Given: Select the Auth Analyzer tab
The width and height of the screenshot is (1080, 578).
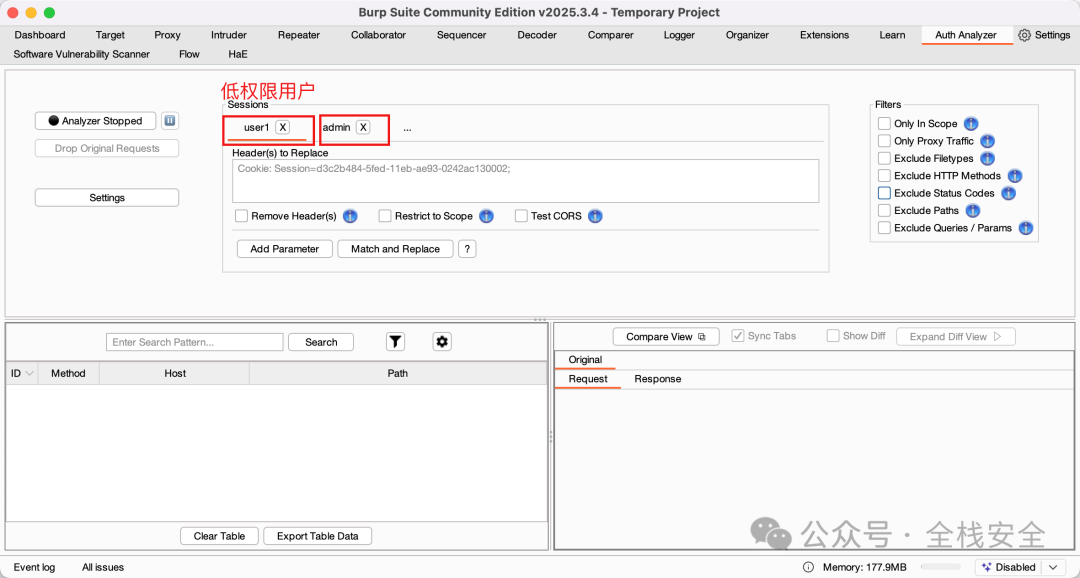Looking at the screenshot, I should 966,35.
